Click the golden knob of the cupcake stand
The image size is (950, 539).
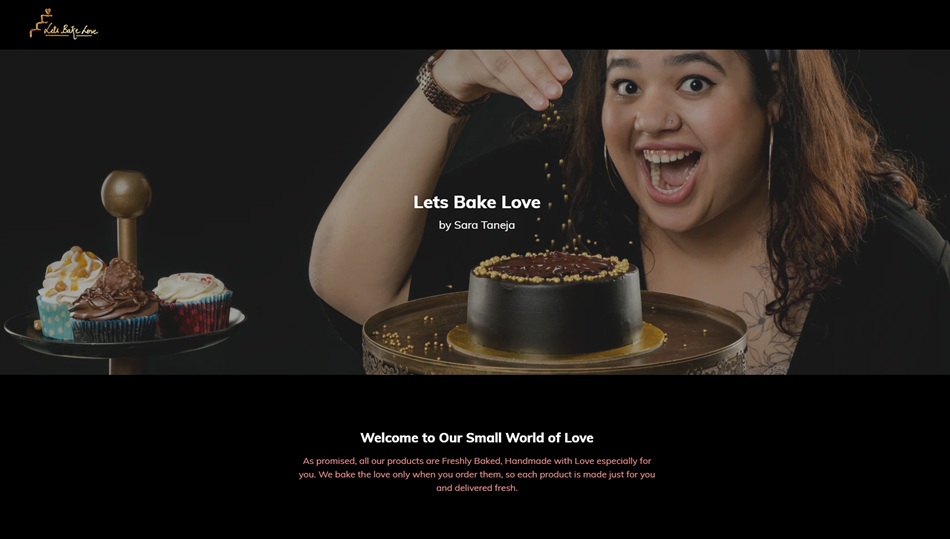(x=126, y=194)
